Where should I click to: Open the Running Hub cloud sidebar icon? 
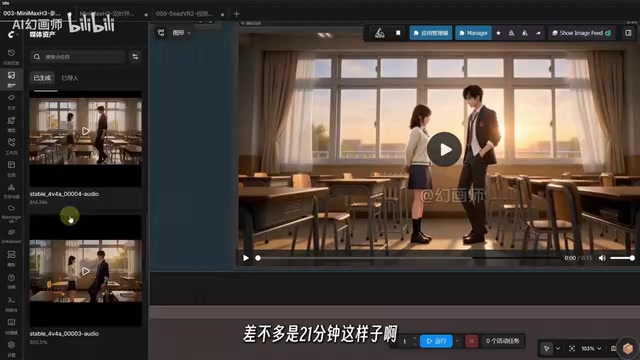tap(11, 208)
